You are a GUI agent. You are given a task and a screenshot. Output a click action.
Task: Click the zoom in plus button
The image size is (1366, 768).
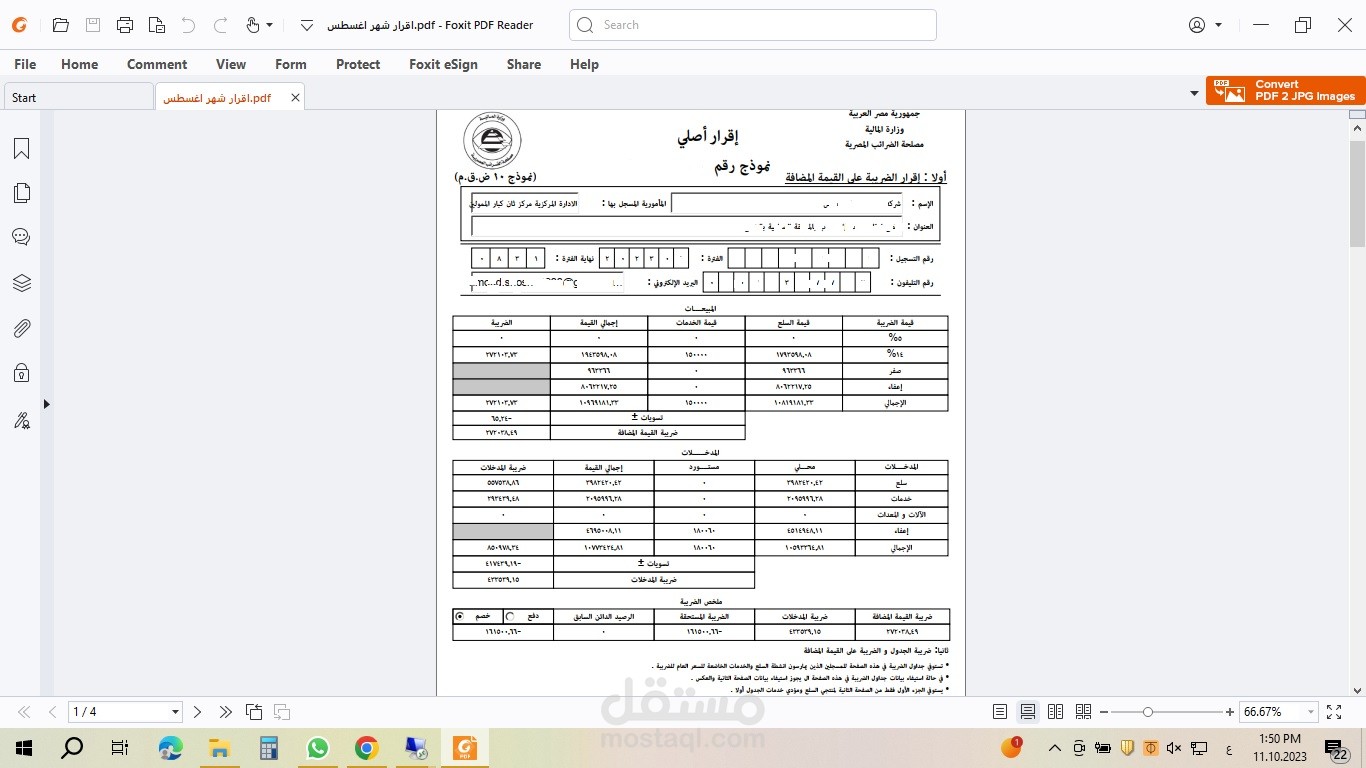1230,712
